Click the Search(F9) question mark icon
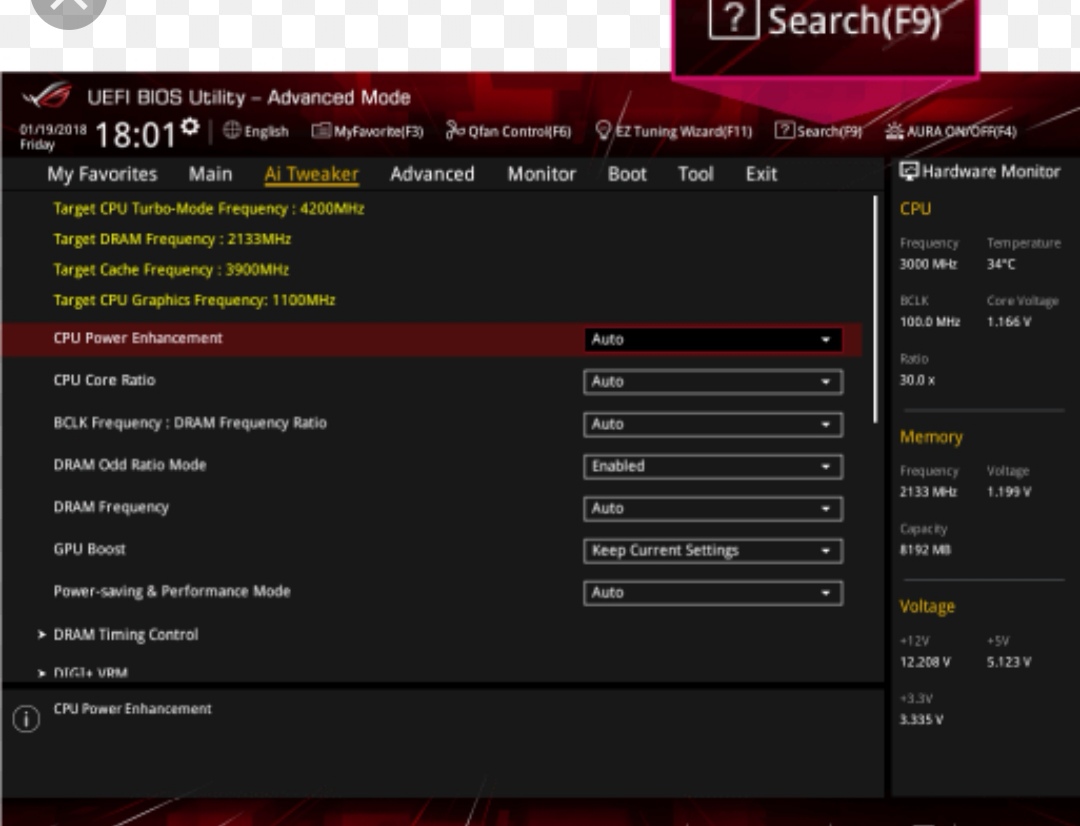 pos(784,130)
